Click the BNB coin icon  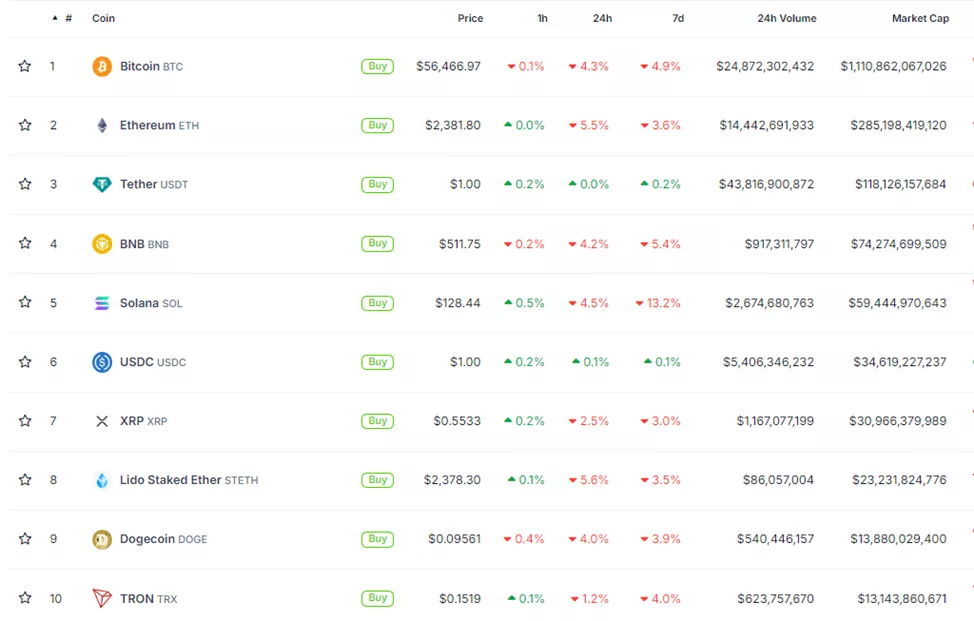102,243
